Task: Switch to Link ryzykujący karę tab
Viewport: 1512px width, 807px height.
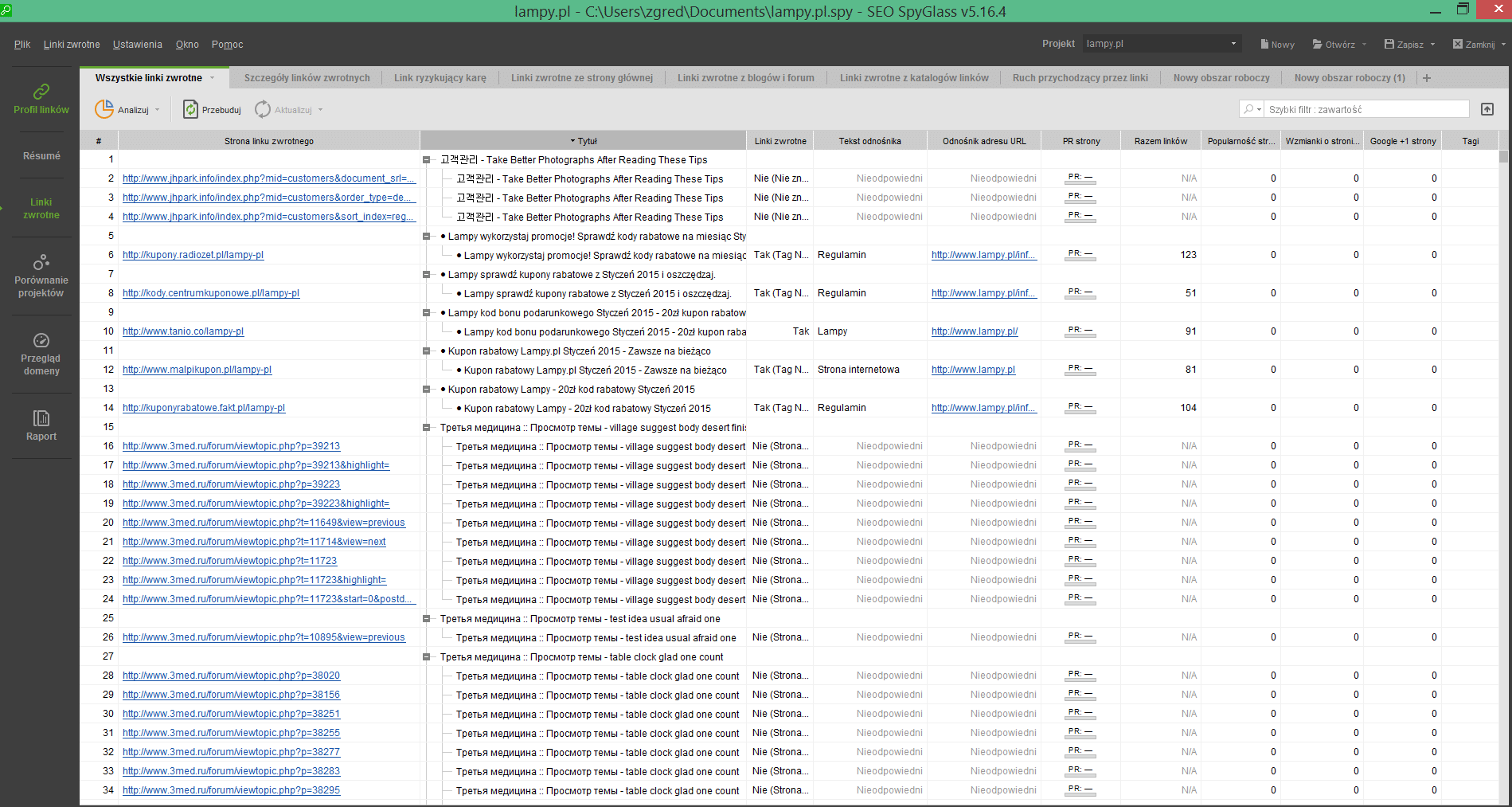Action: coord(440,78)
